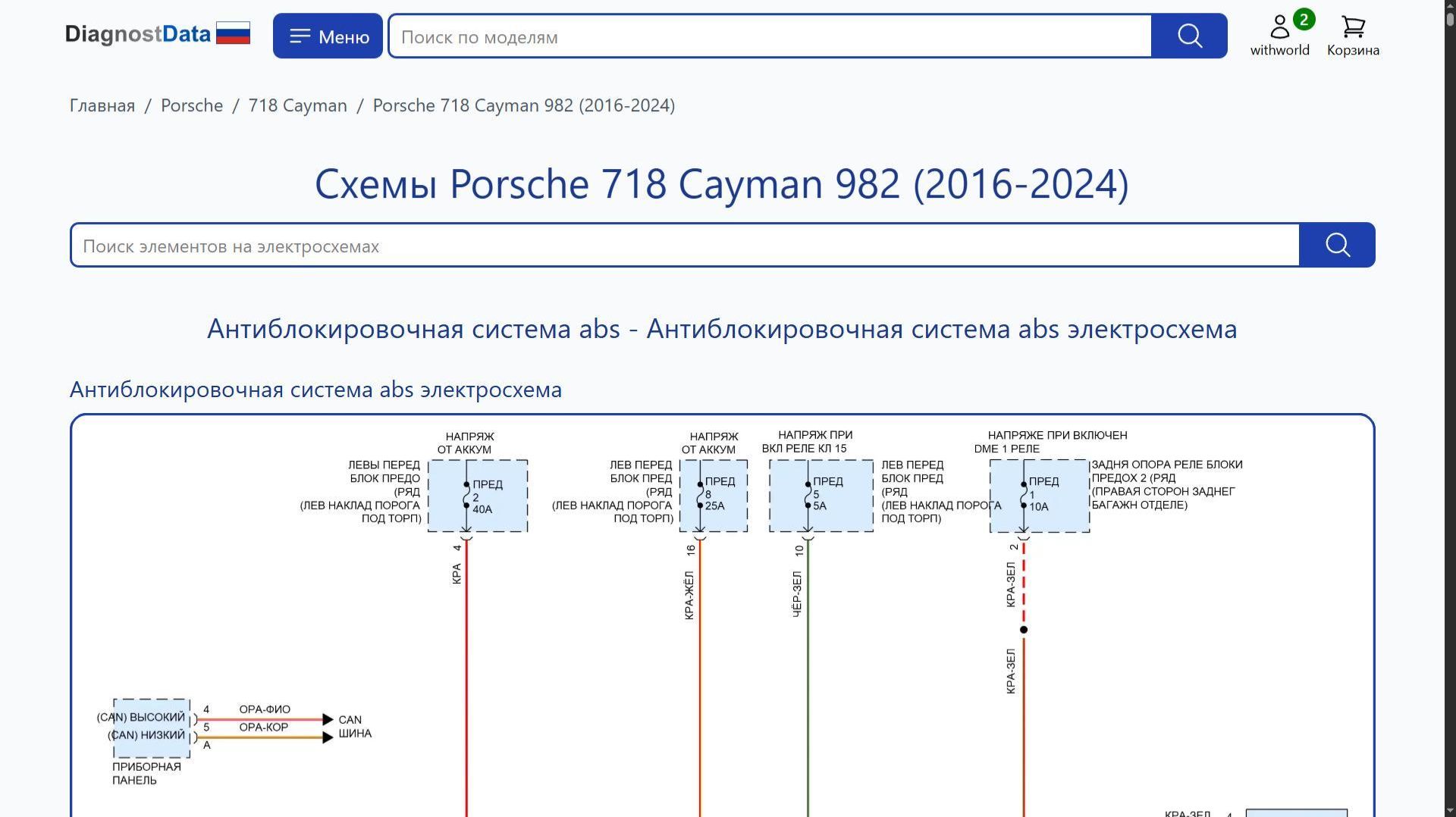Click the ОРА-ФИО wire label

tap(265, 709)
